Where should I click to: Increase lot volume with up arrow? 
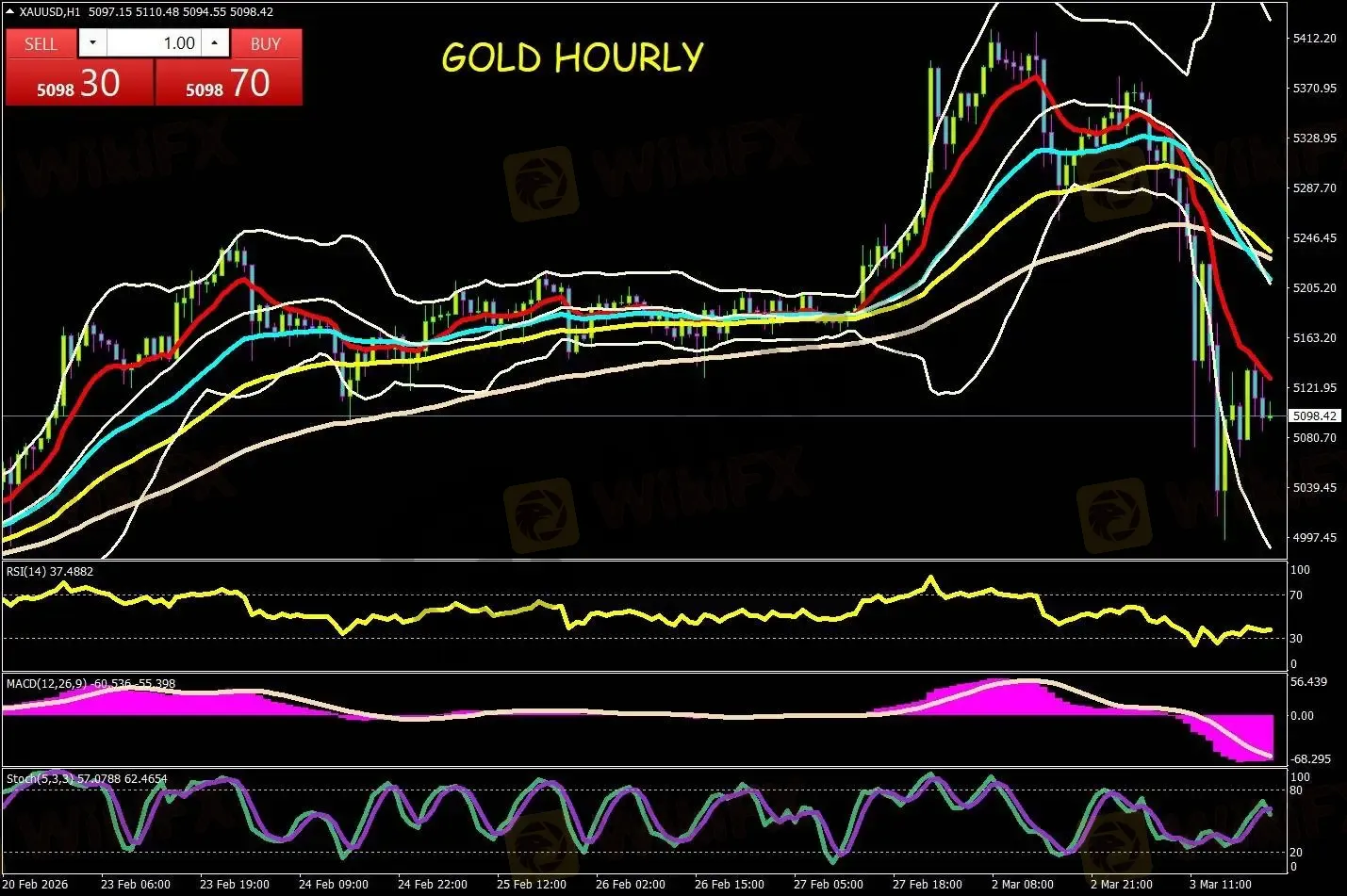(215, 43)
